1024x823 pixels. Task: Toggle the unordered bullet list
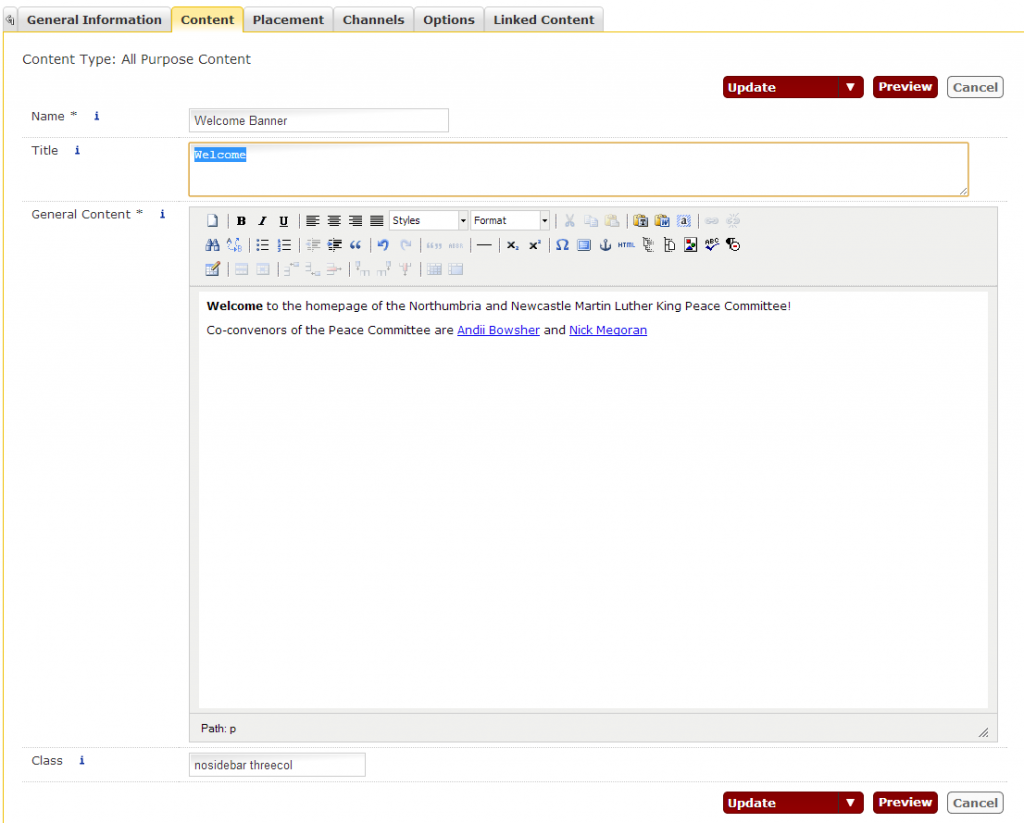coord(263,245)
